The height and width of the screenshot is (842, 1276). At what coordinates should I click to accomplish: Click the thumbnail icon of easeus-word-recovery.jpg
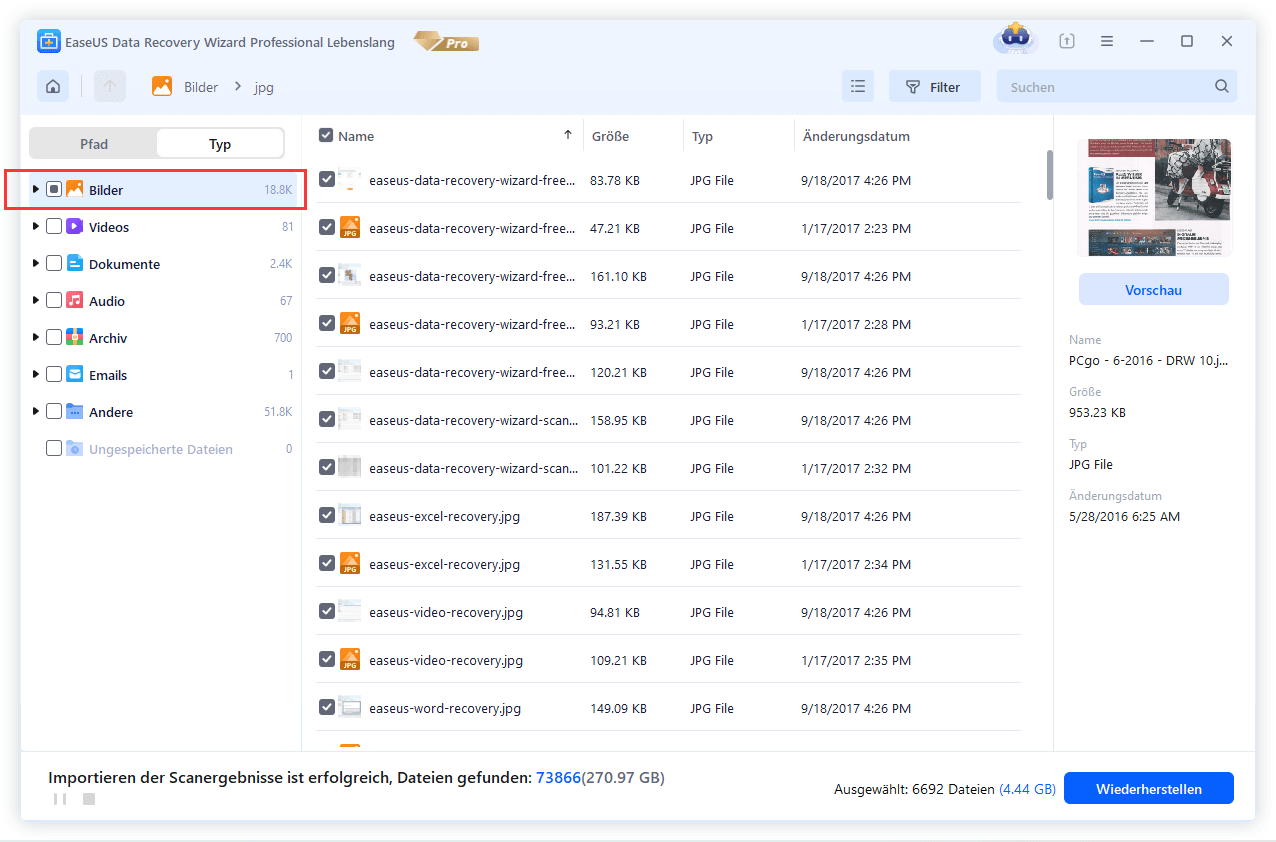pos(349,708)
